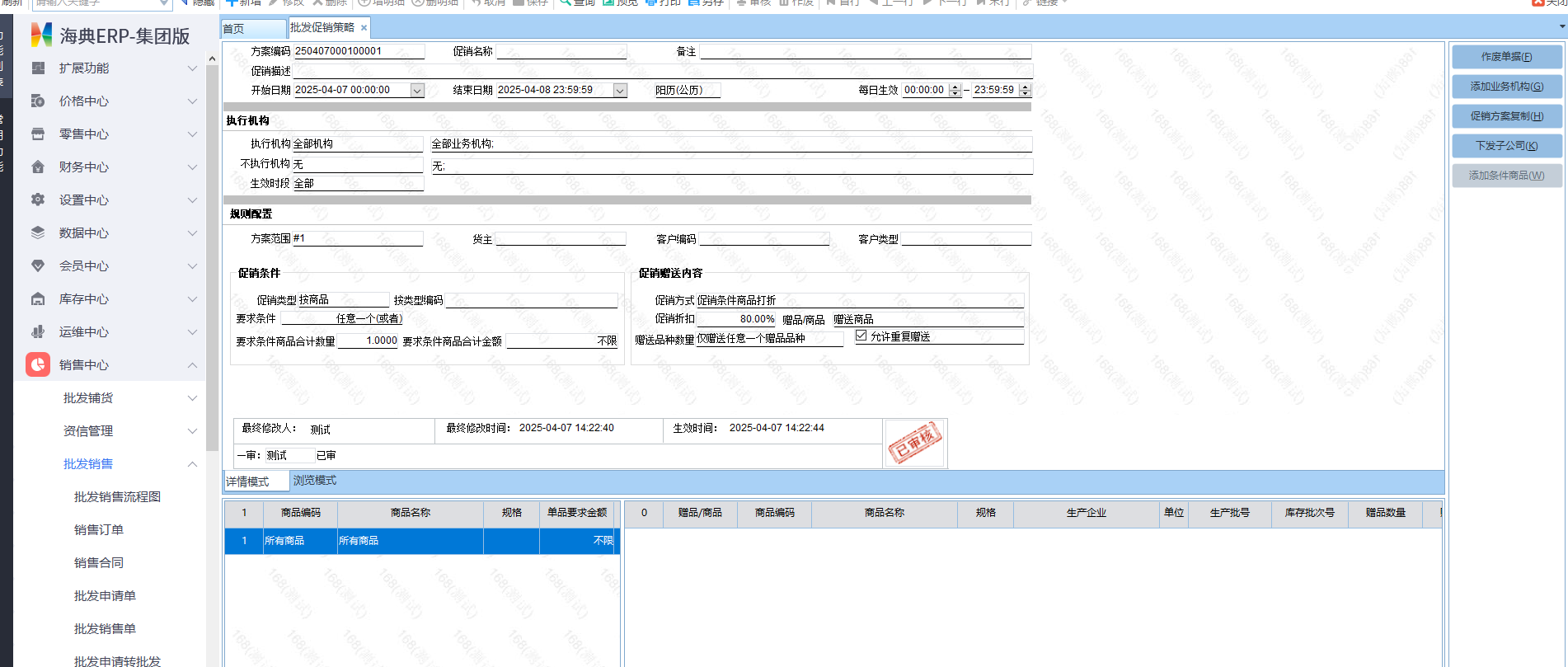Expand 库存中心 chevron
1568x667 pixels.
click(192, 299)
